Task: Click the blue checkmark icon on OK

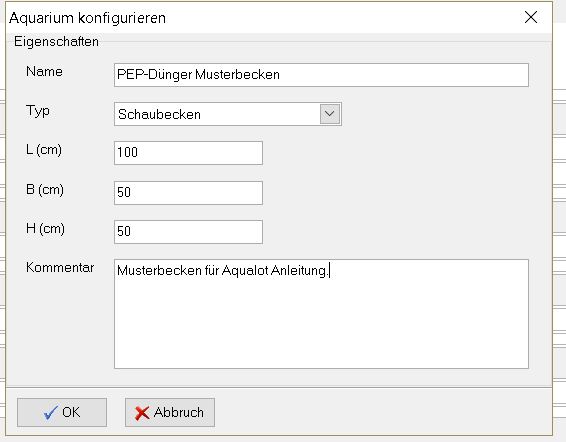Action: click(x=51, y=412)
